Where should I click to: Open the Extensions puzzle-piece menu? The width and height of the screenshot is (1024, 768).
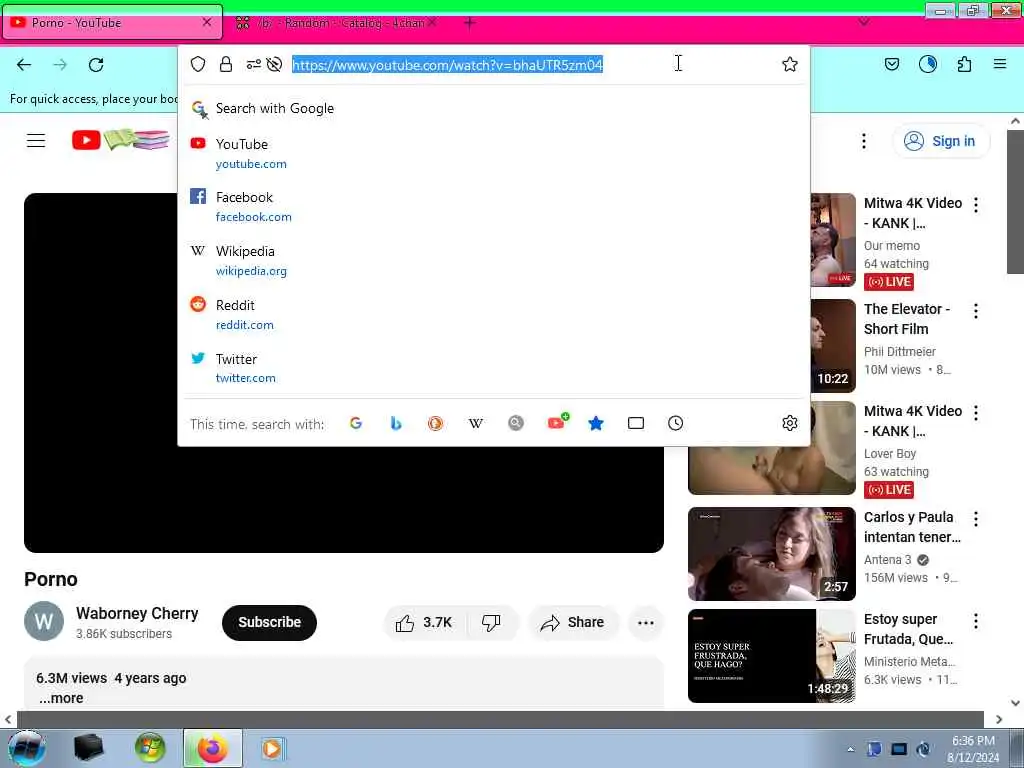coord(965,64)
